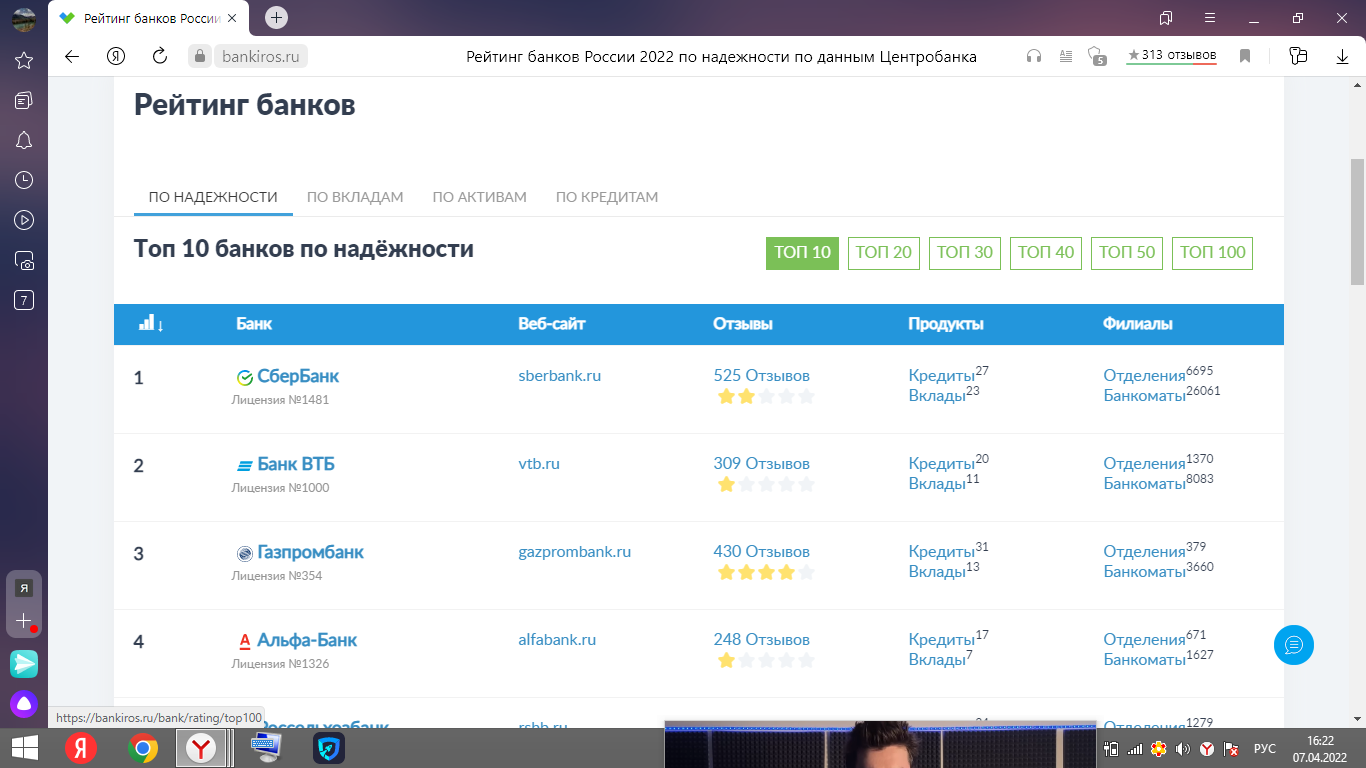
Task: Switch to ПО ВКЛАДАМ tab
Action: [x=355, y=197]
